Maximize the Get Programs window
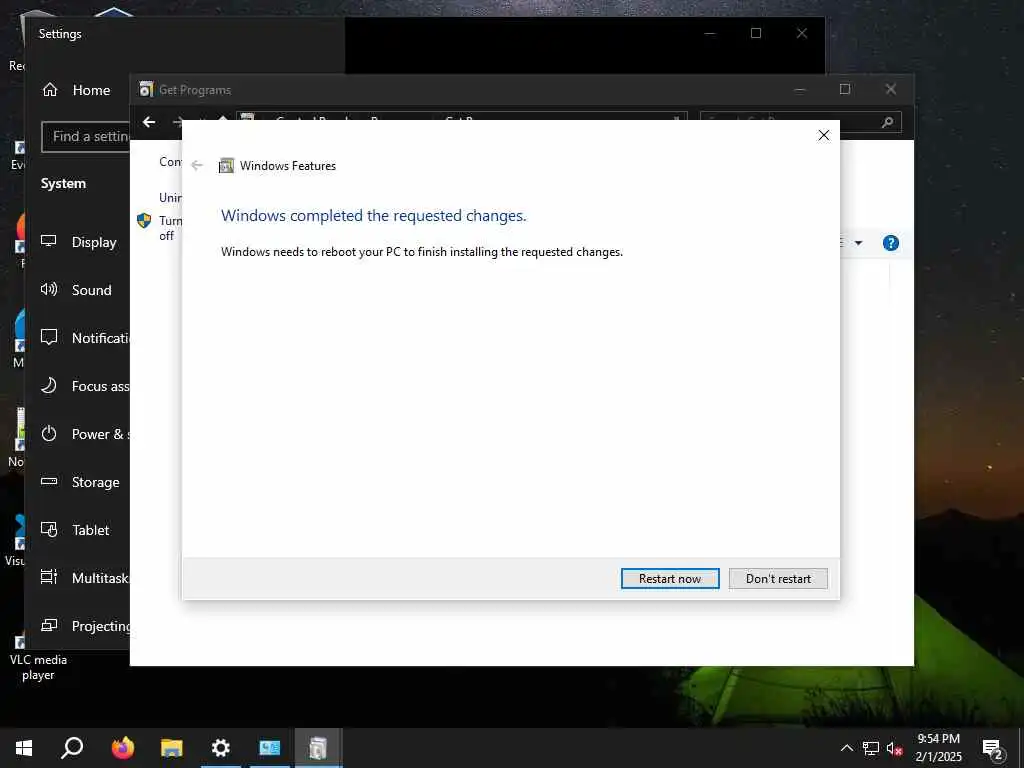 (844, 89)
